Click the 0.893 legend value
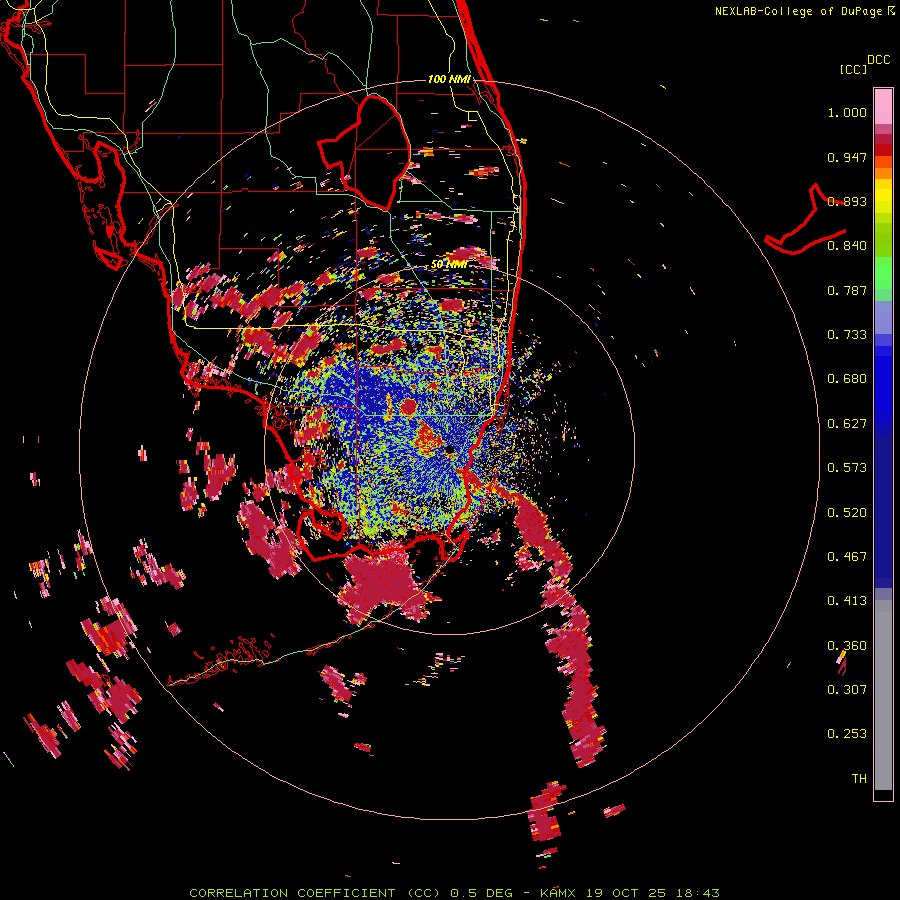Screen dimensions: 900x900 pos(847,201)
